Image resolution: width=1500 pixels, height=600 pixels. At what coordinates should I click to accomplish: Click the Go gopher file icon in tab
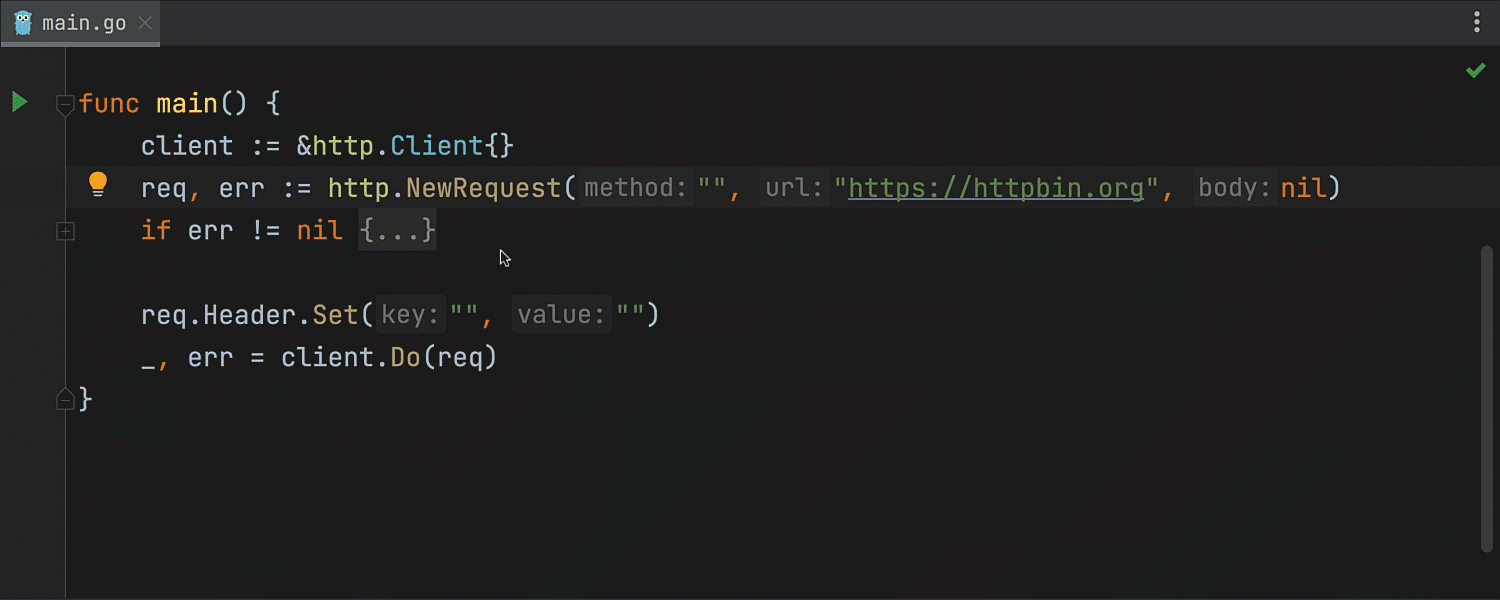(23, 23)
